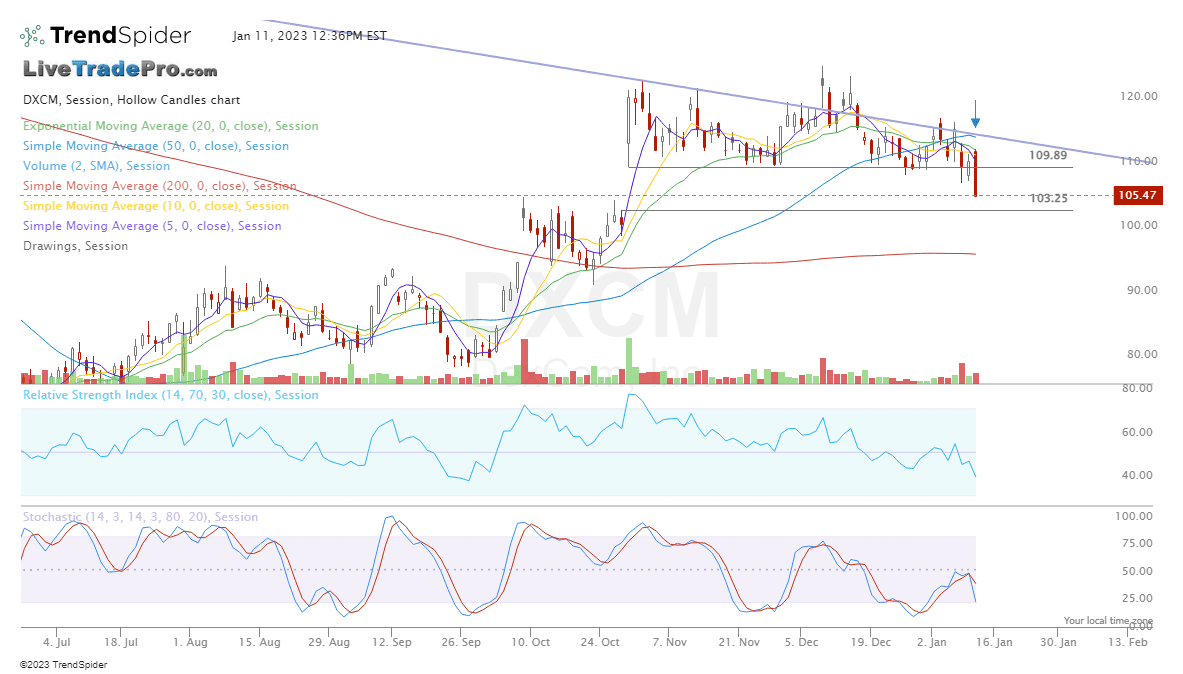Open DXCM Hollow Candles chart title
Screen dimensions: 1183x674
[131, 100]
